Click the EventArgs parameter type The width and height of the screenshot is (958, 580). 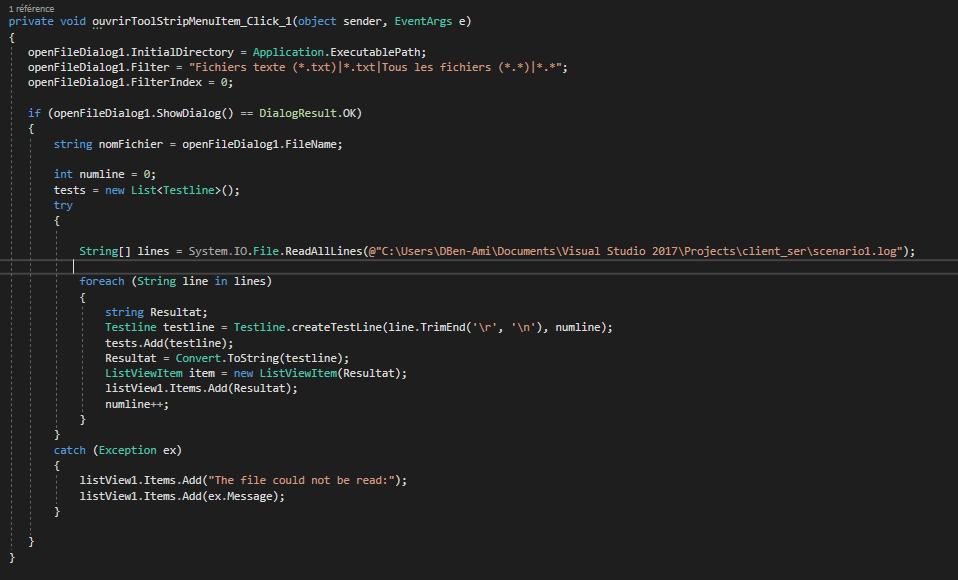coord(423,21)
